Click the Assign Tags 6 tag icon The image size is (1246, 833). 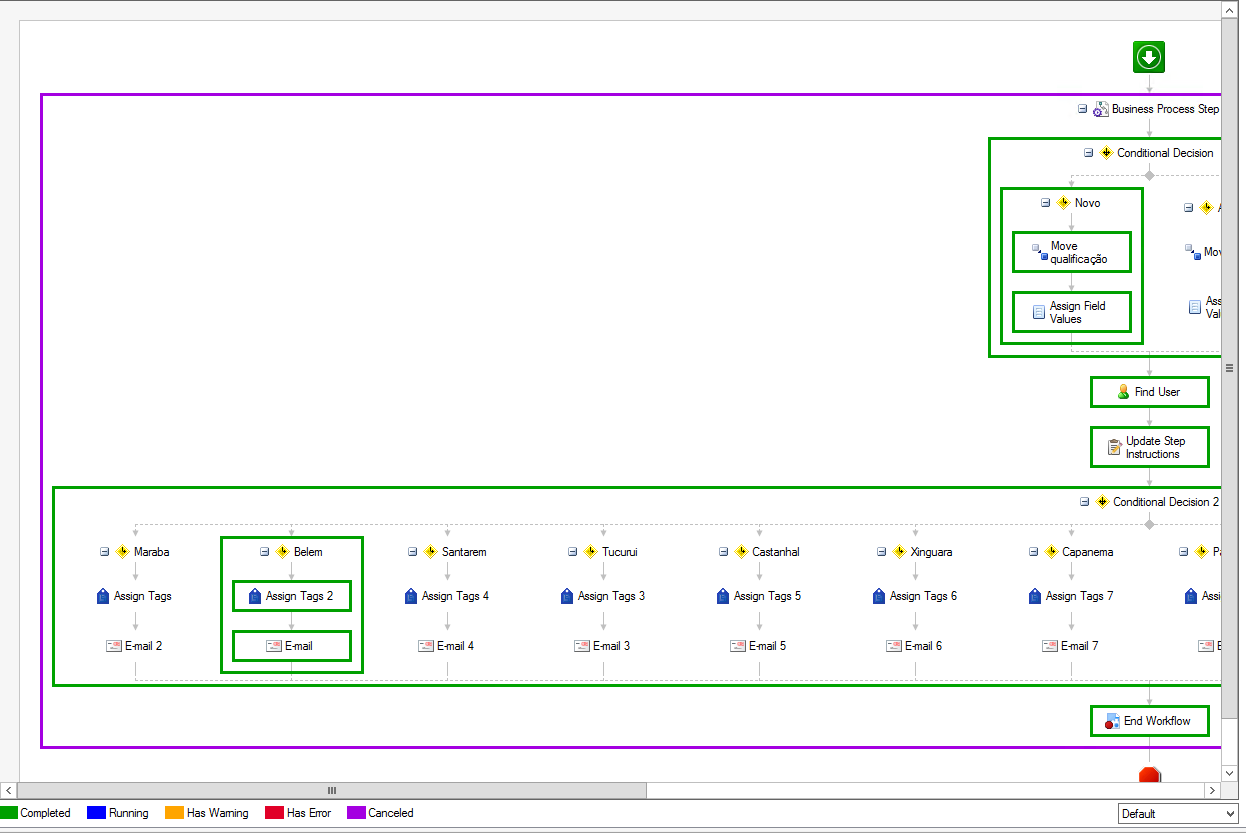878,596
